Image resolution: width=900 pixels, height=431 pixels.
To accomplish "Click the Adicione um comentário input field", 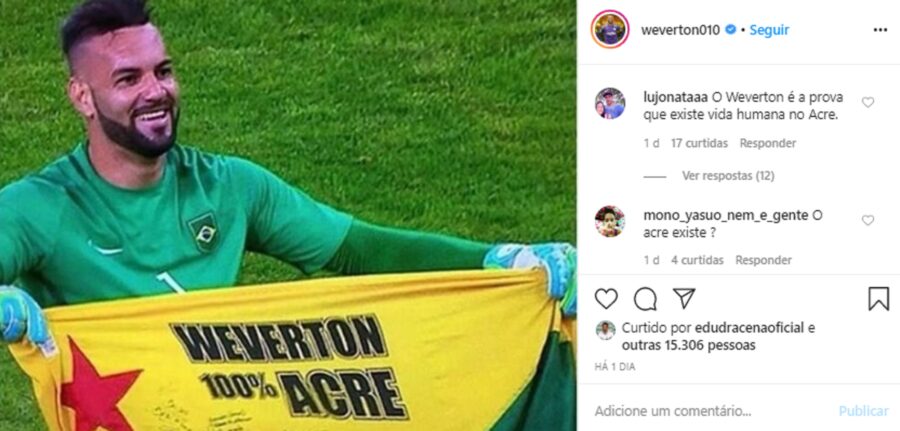I will (712, 411).
